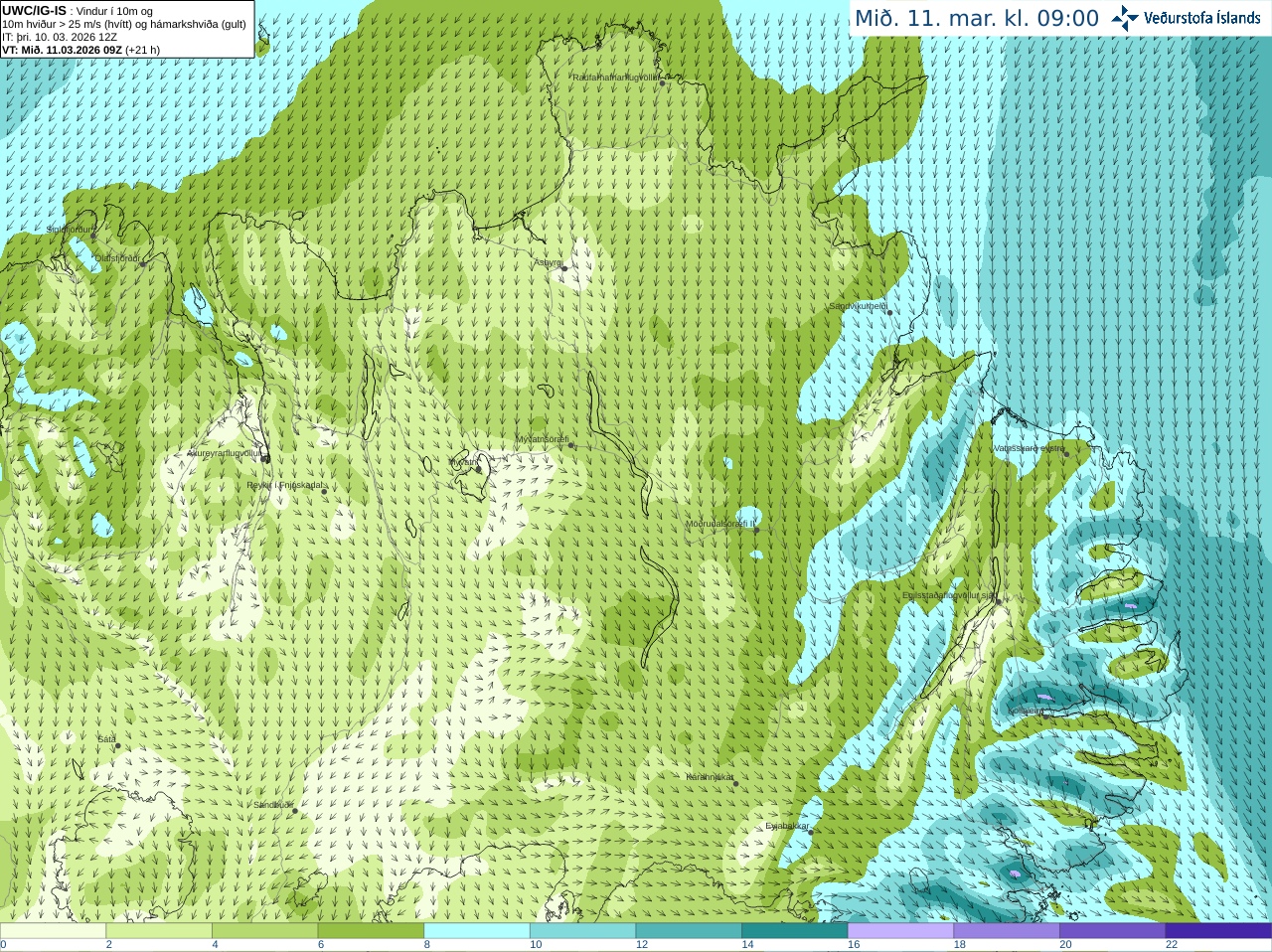The image size is (1272, 952).
Task: Click the legend value '10'
Action: click(536, 945)
